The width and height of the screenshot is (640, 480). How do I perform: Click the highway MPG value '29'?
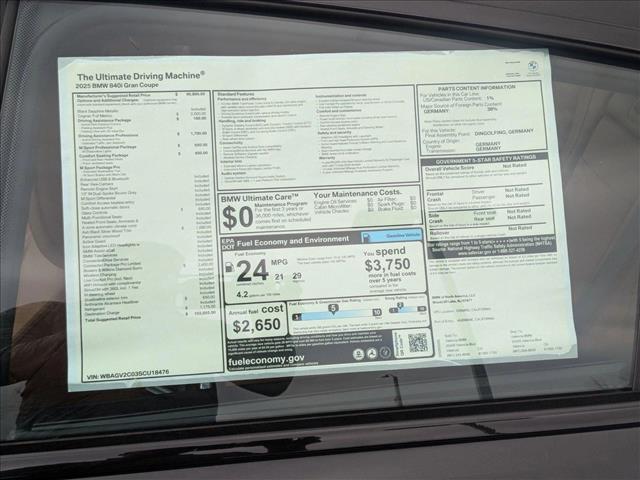pos(297,276)
